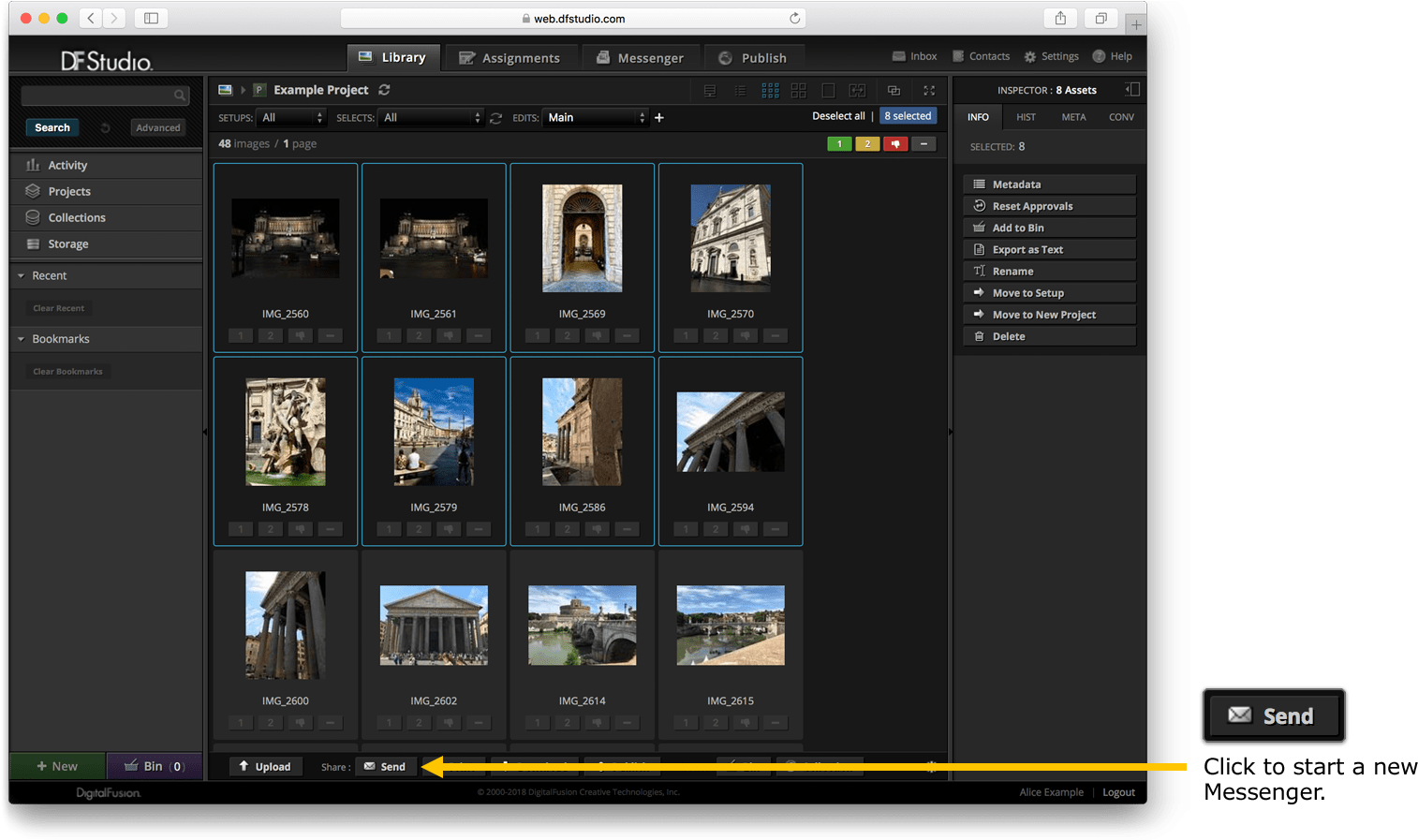Switch to the small thumbnail grid view
The width and height of the screenshot is (1418, 840).
(x=770, y=91)
